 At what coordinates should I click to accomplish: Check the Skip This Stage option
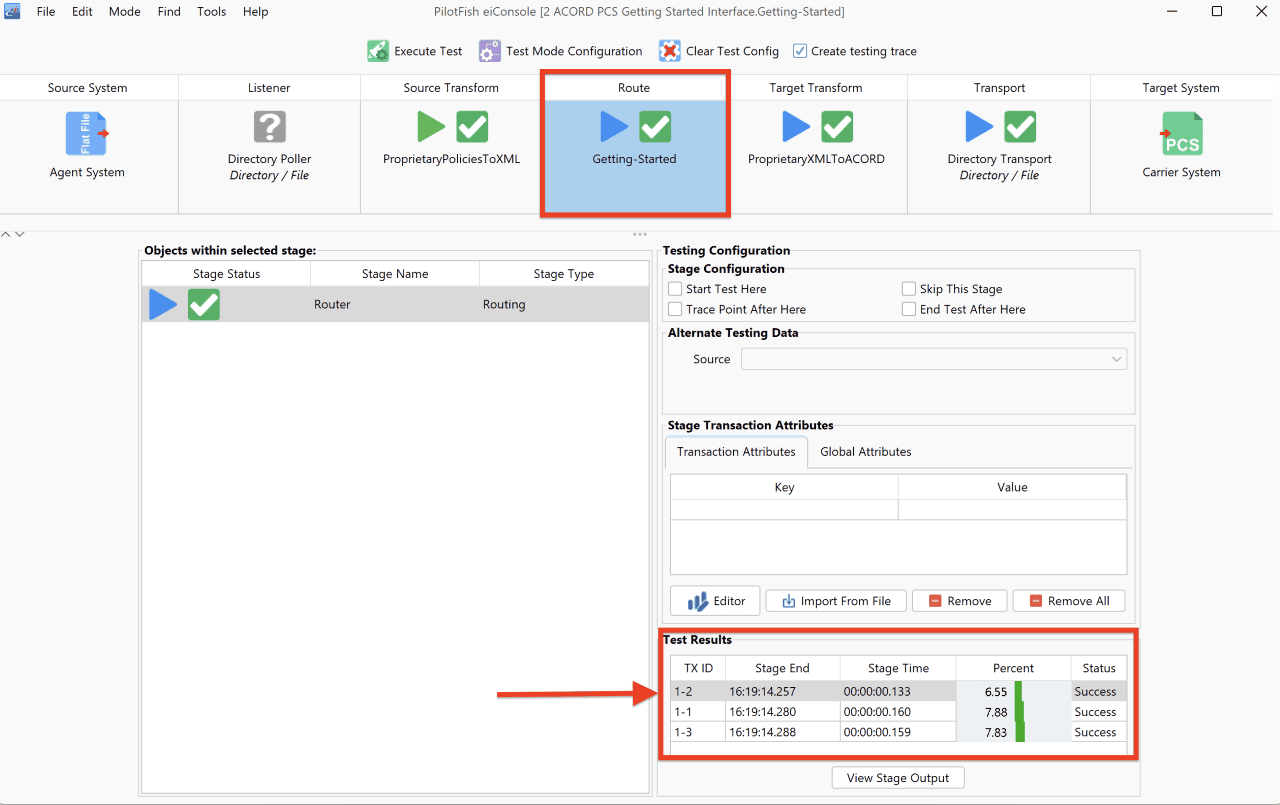tap(909, 289)
